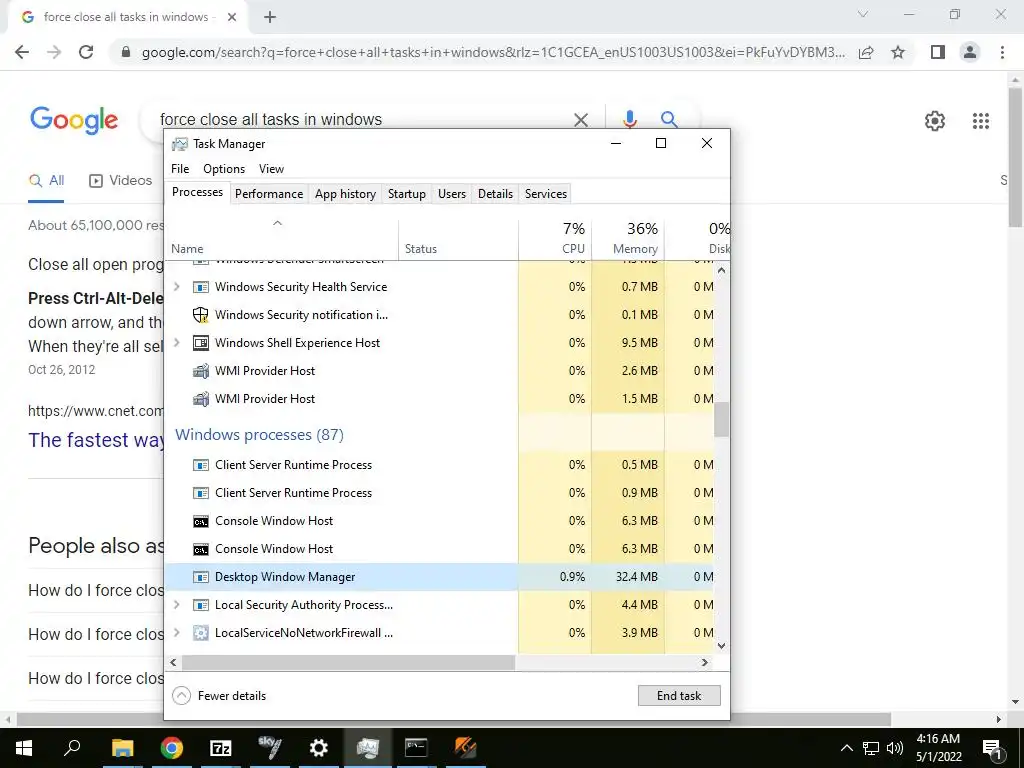Screen dimensions: 1024x768
Task: Select the first WMI Provider Host 2.6 MB row
Action: click(440, 371)
